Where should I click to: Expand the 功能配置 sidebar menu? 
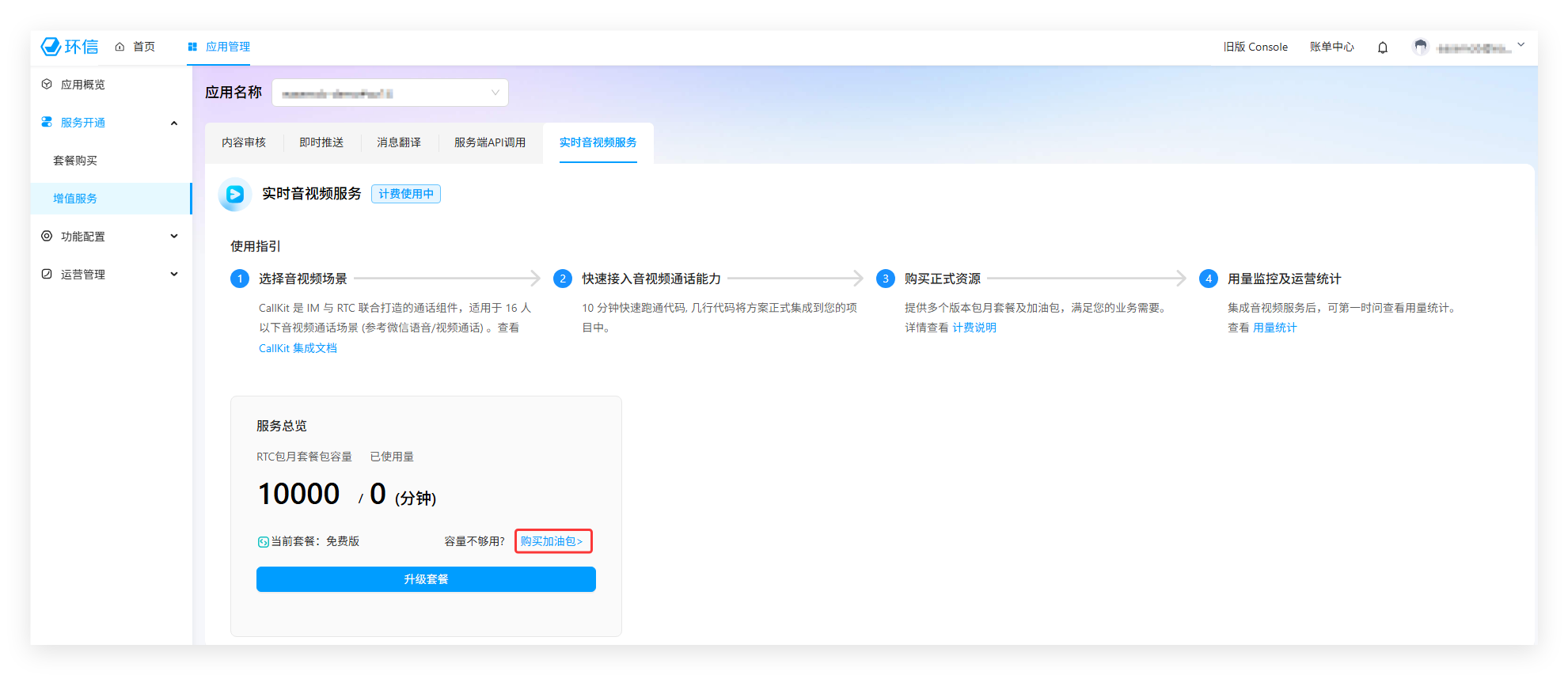click(x=174, y=237)
